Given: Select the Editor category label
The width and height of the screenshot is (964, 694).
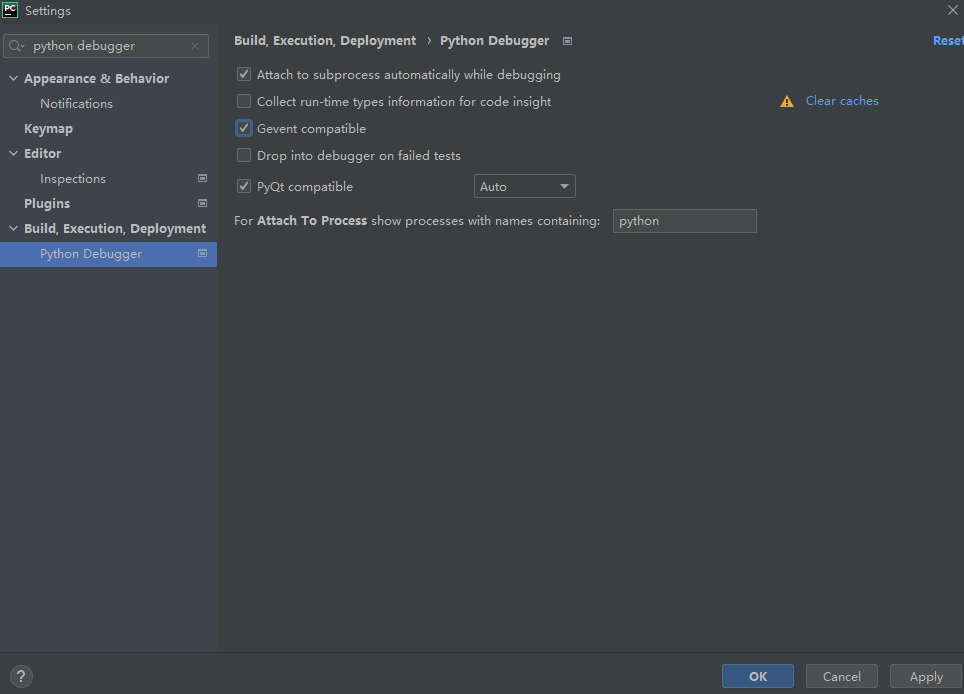Looking at the screenshot, I should pyautogui.click(x=42, y=153).
